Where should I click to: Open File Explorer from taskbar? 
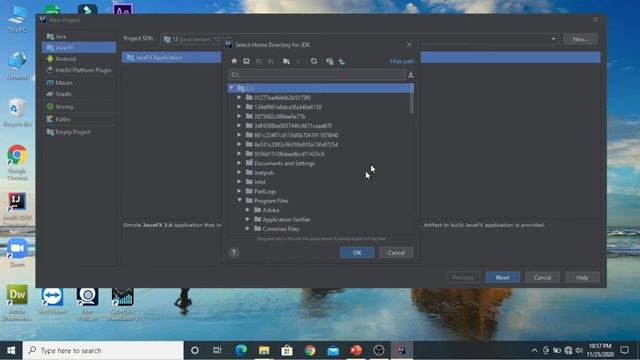pyautogui.click(x=264, y=350)
